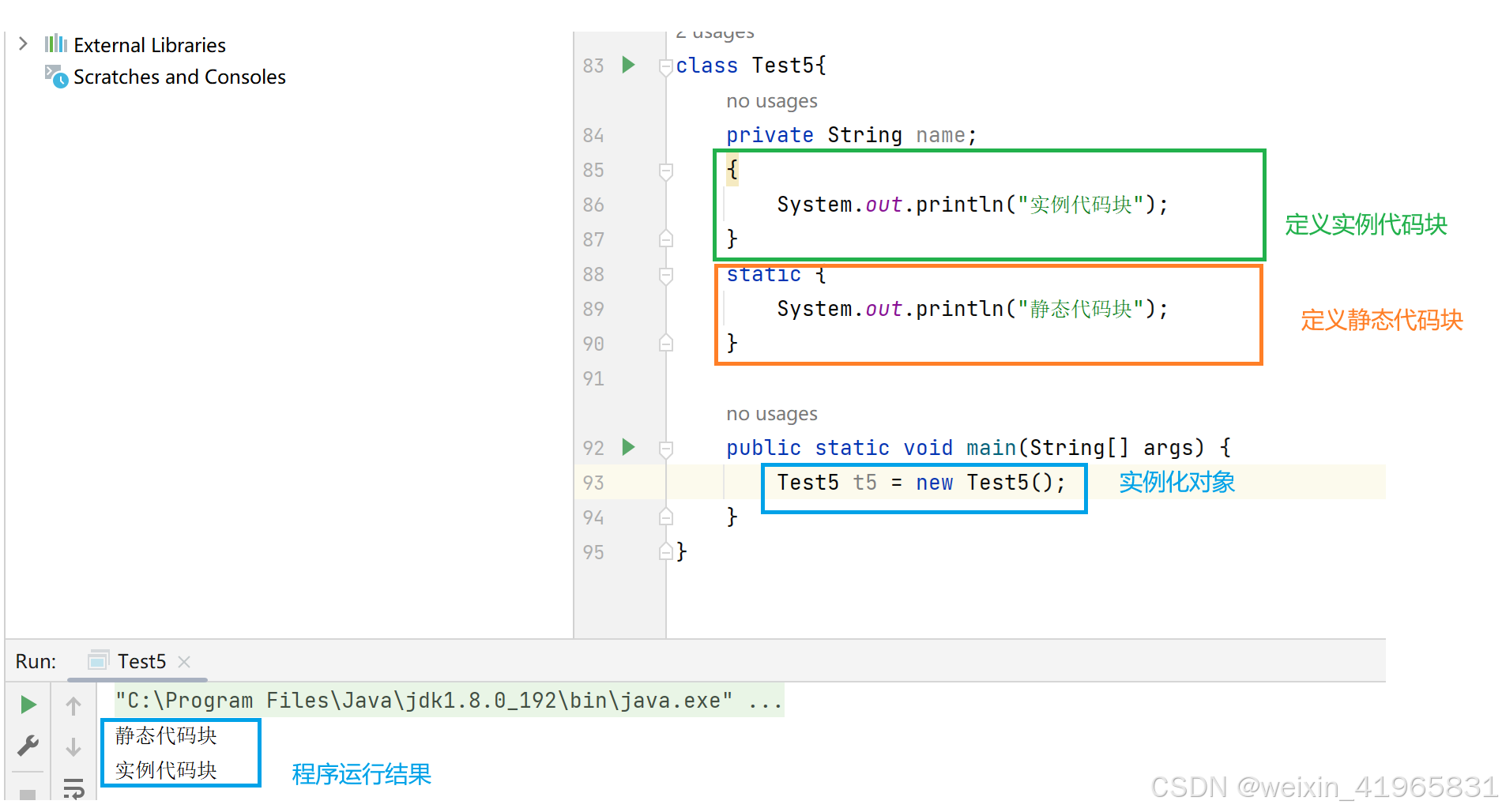The height and width of the screenshot is (812, 1502).
Task: Click the 'no usages' hint above main method
Action: [x=771, y=414]
